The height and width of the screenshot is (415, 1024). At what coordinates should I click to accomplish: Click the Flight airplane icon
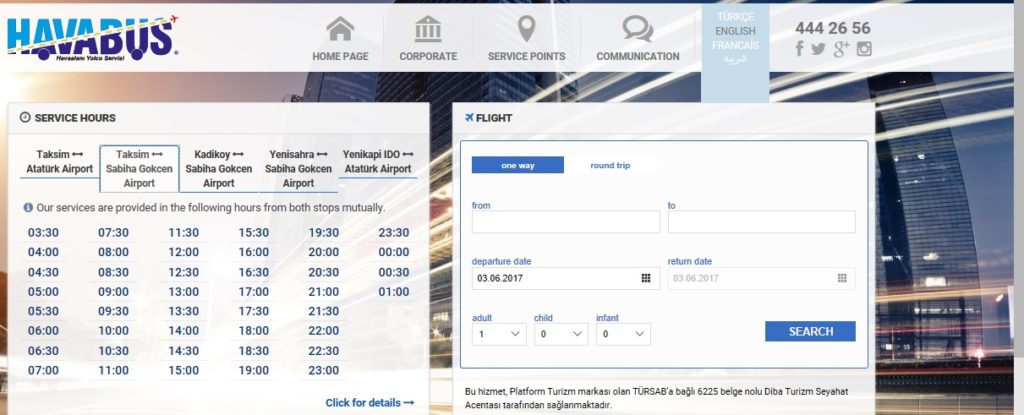pos(469,118)
